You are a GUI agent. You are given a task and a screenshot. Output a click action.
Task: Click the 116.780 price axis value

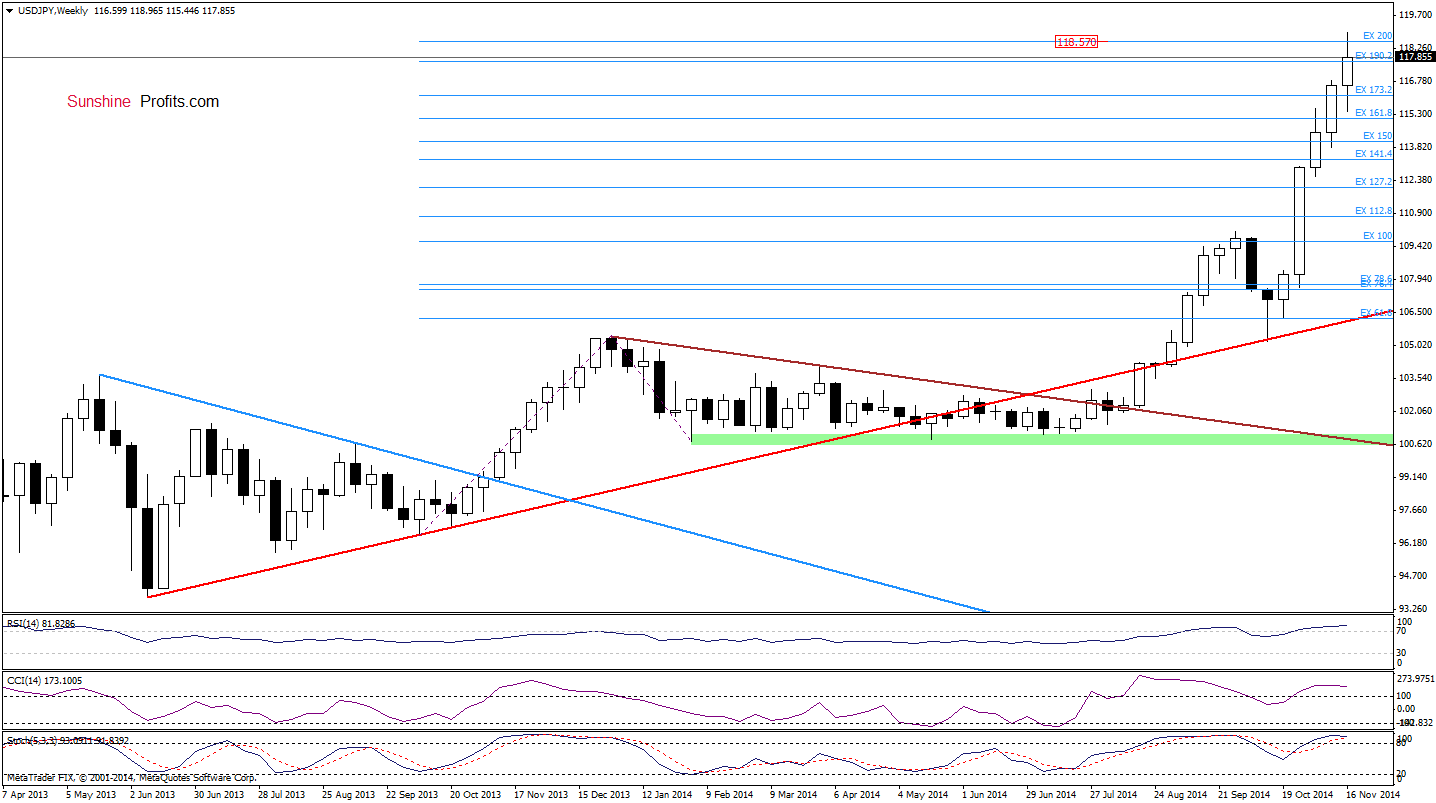tap(1416, 81)
